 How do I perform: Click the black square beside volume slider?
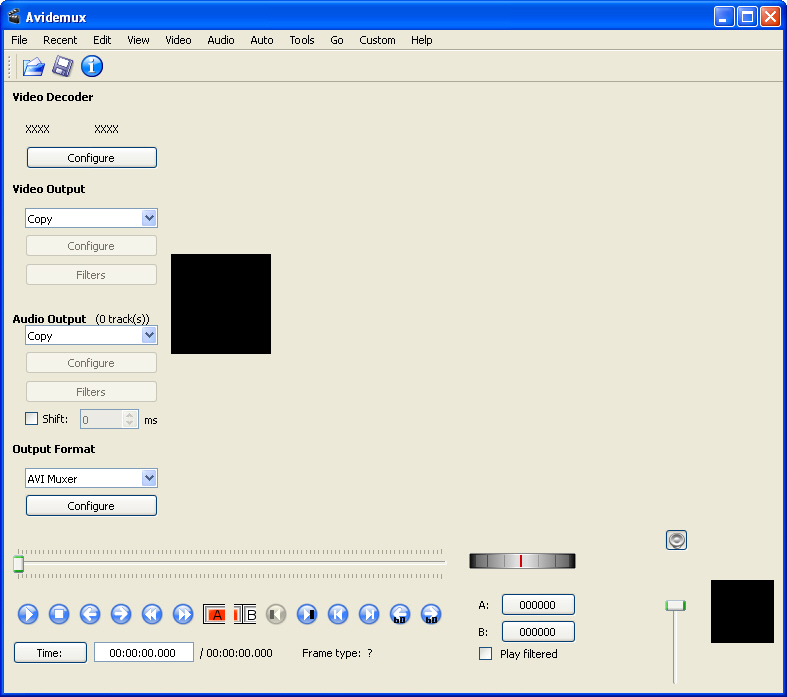pyautogui.click(x=742, y=612)
